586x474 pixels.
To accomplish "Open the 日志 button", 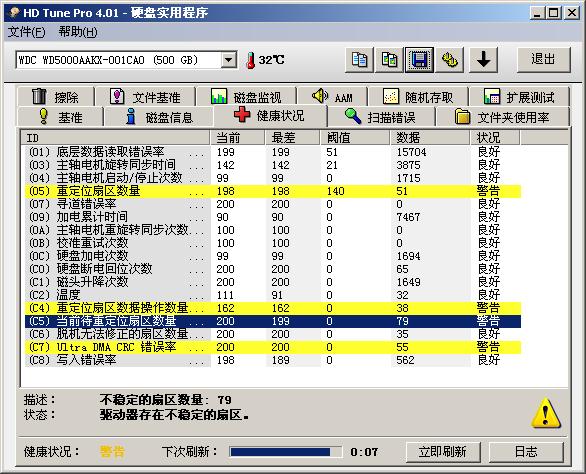I will (526, 452).
